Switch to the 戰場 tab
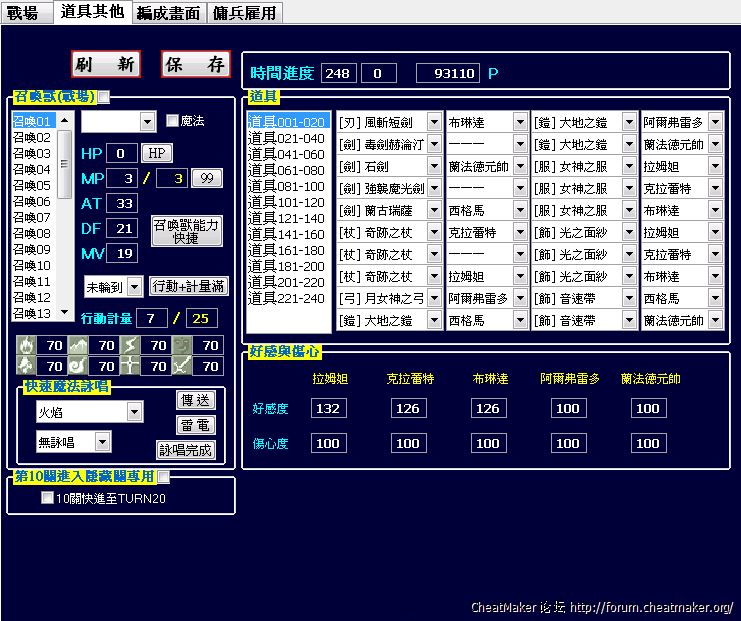741x621 pixels. click(23, 12)
